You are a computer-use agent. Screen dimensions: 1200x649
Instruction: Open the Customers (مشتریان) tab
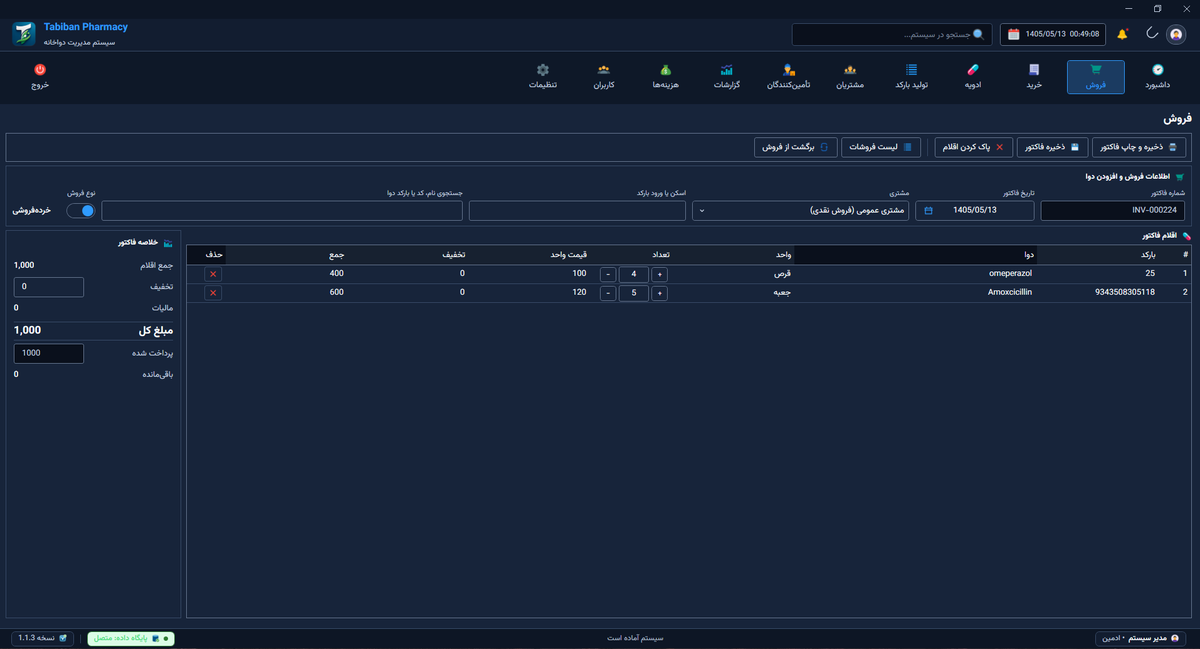click(850, 77)
